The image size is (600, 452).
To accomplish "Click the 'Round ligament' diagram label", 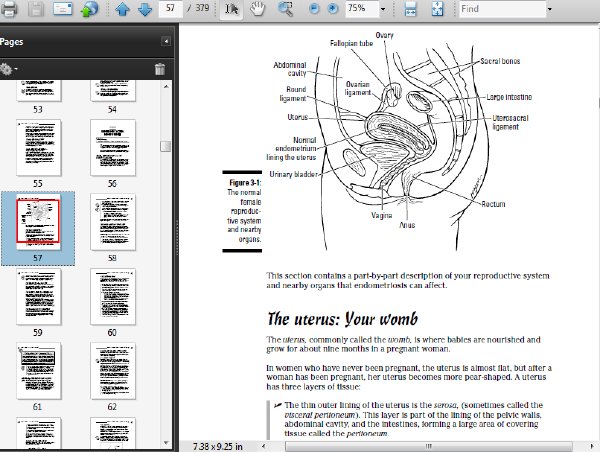I will coord(293,94).
